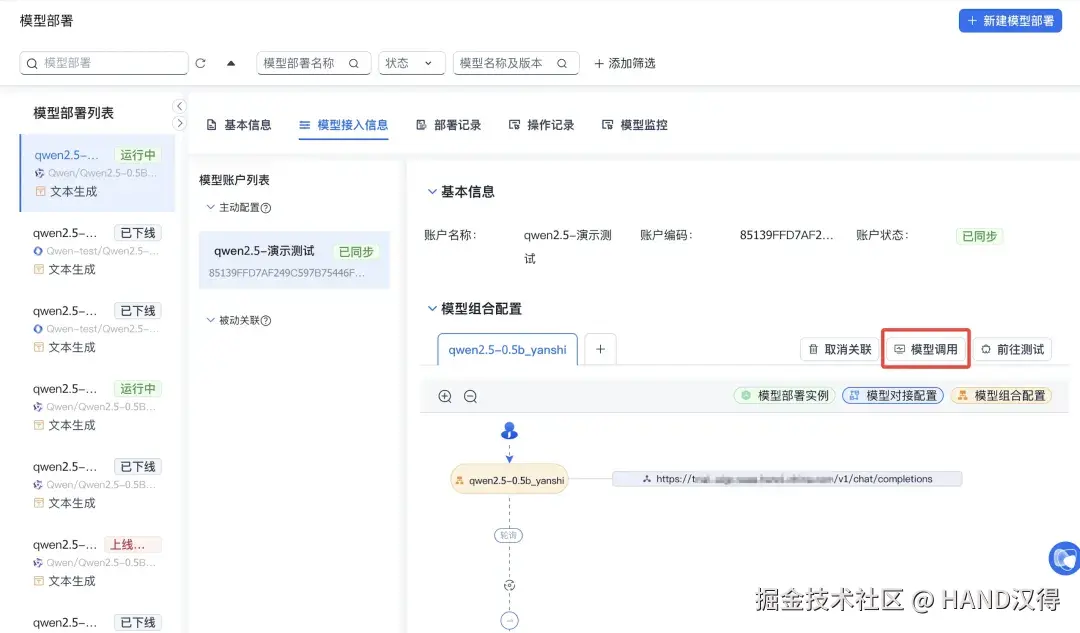This screenshot has height=633, width=1080.
Task: Click the 取消关联 button
Action: coord(840,349)
